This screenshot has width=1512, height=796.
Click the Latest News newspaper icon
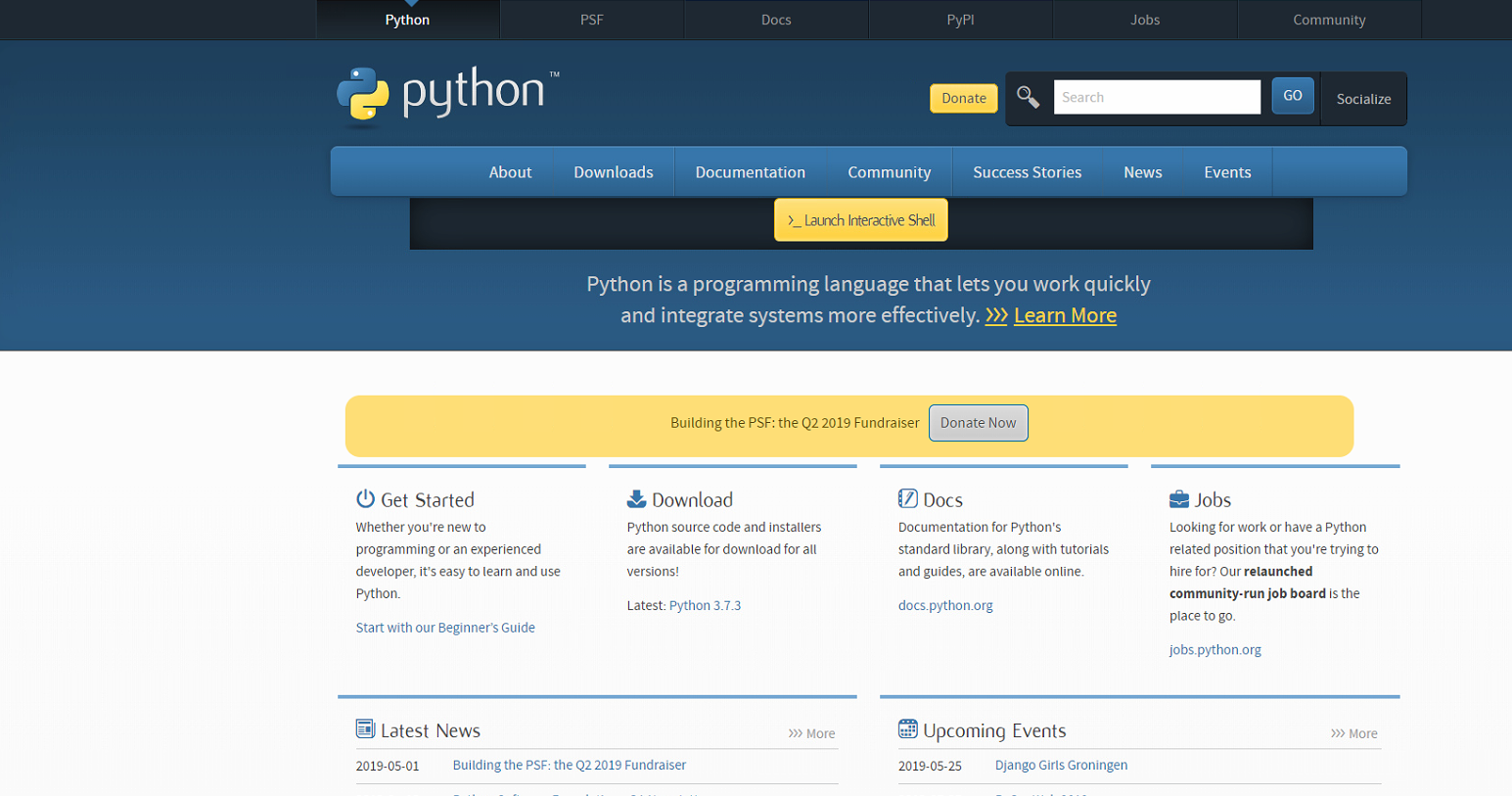(365, 728)
